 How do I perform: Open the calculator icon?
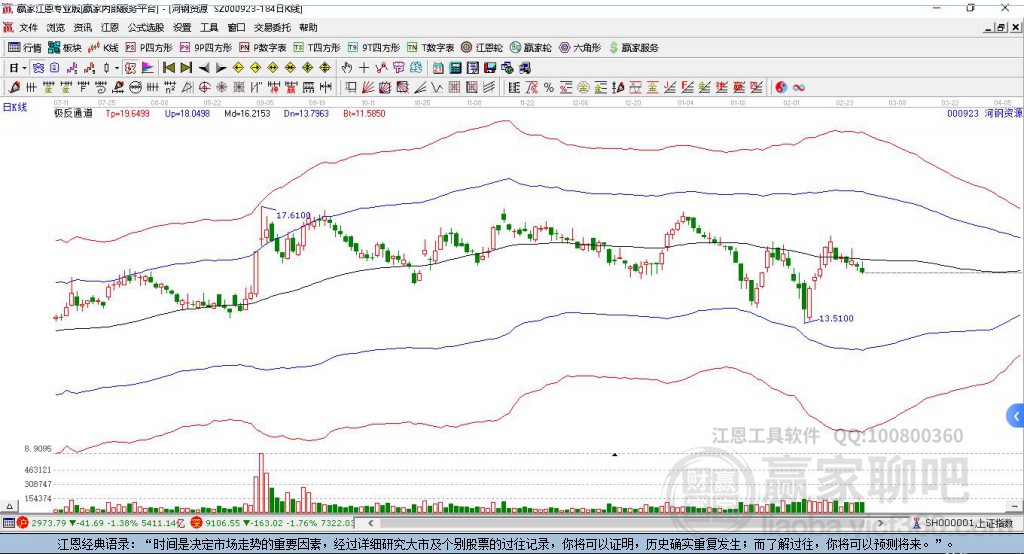[x=455, y=68]
